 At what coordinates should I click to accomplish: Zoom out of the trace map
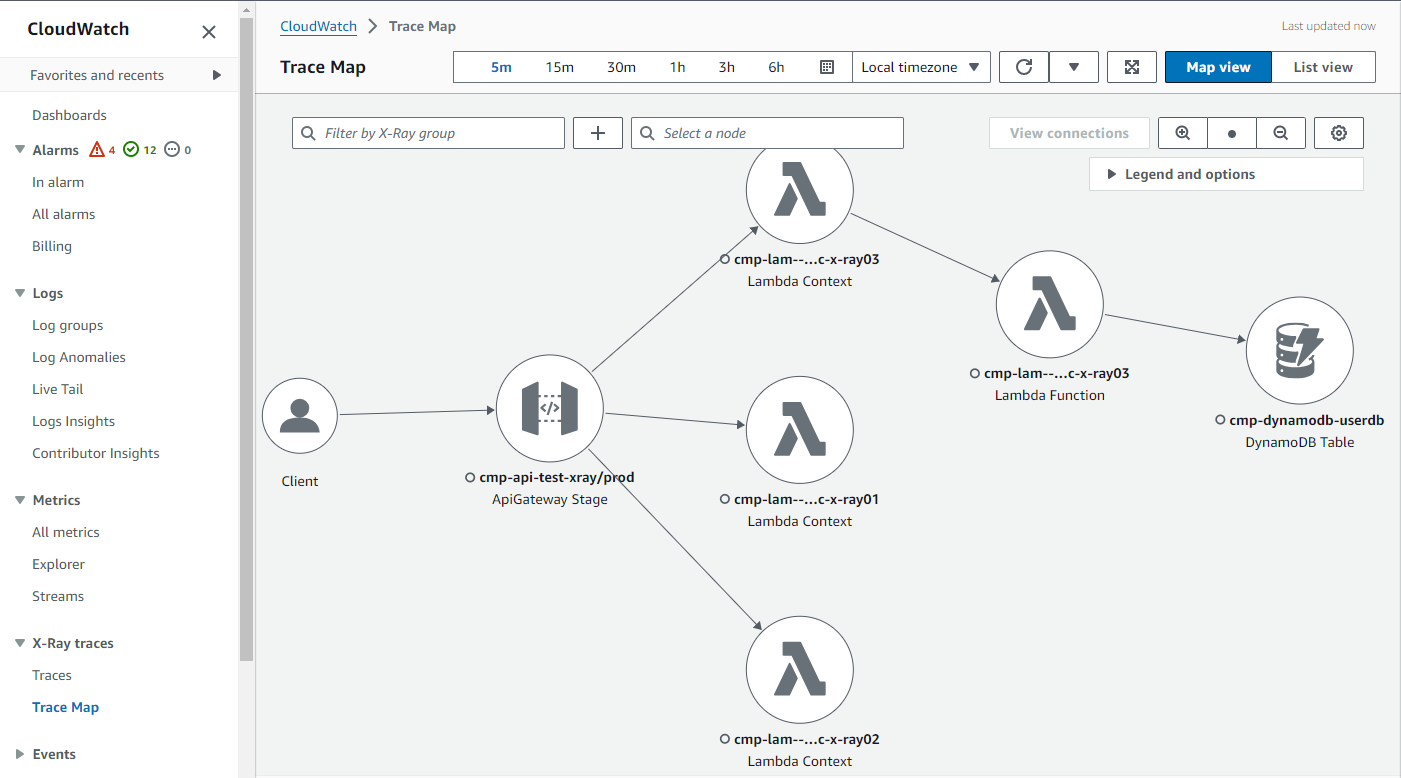(x=1280, y=133)
